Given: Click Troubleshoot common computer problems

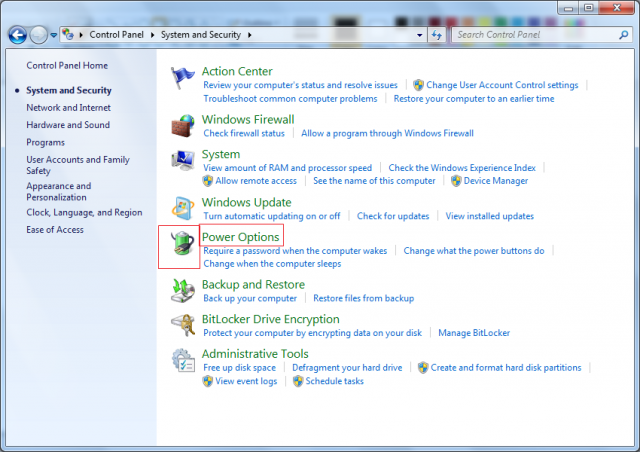Looking at the screenshot, I should click(290, 98).
